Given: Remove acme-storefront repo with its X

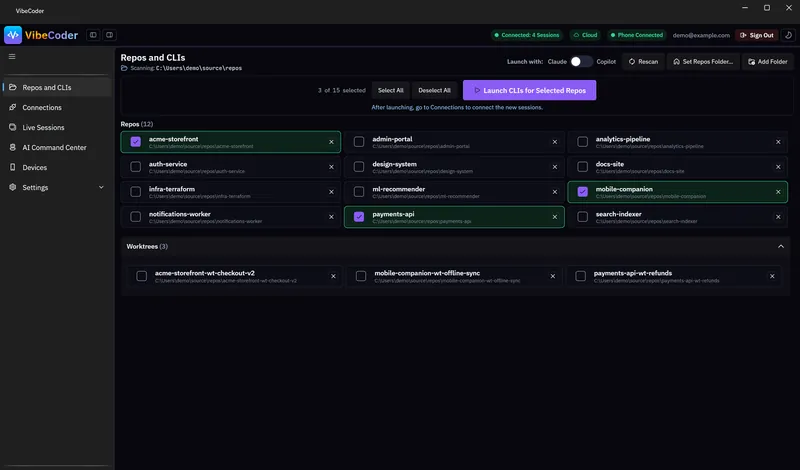Looking at the screenshot, I should (x=331, y=142).
